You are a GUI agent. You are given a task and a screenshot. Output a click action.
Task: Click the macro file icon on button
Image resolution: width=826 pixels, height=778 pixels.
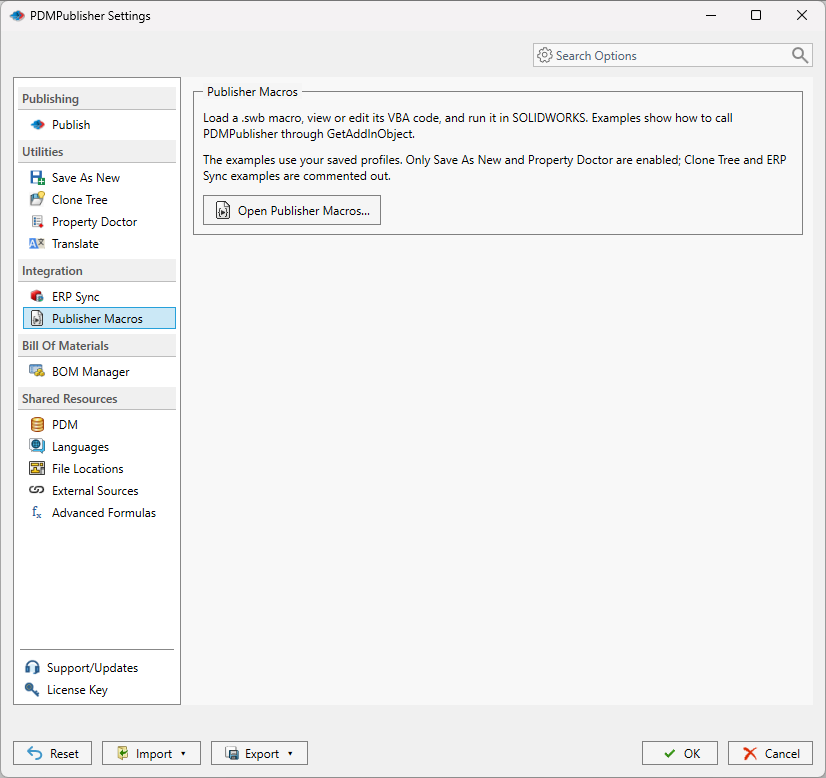point(223,210)
